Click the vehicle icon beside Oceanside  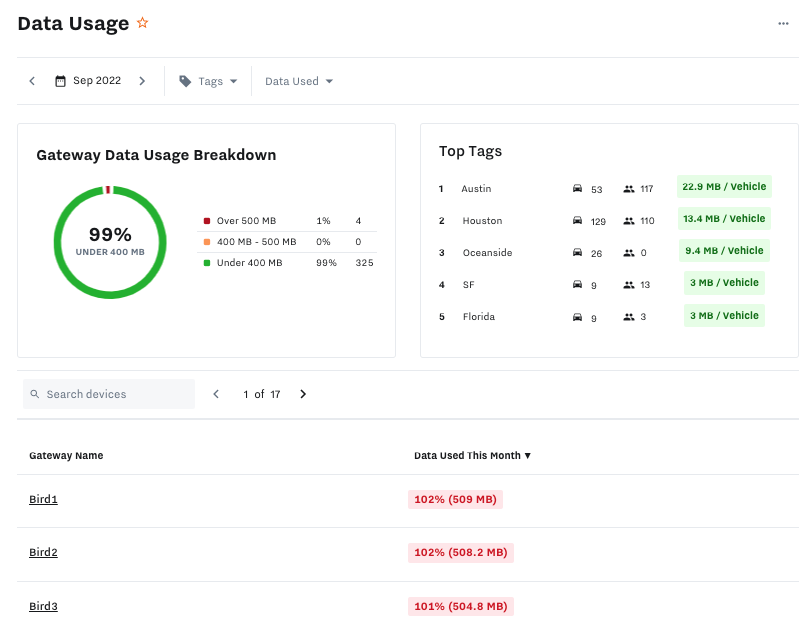tap(579, 252)
